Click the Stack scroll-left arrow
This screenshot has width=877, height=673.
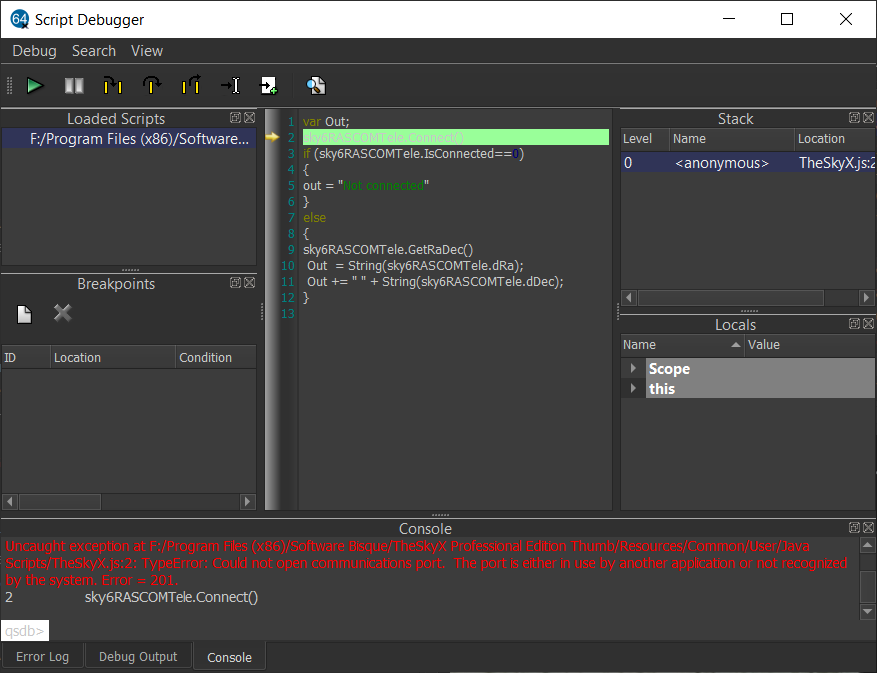629,298
